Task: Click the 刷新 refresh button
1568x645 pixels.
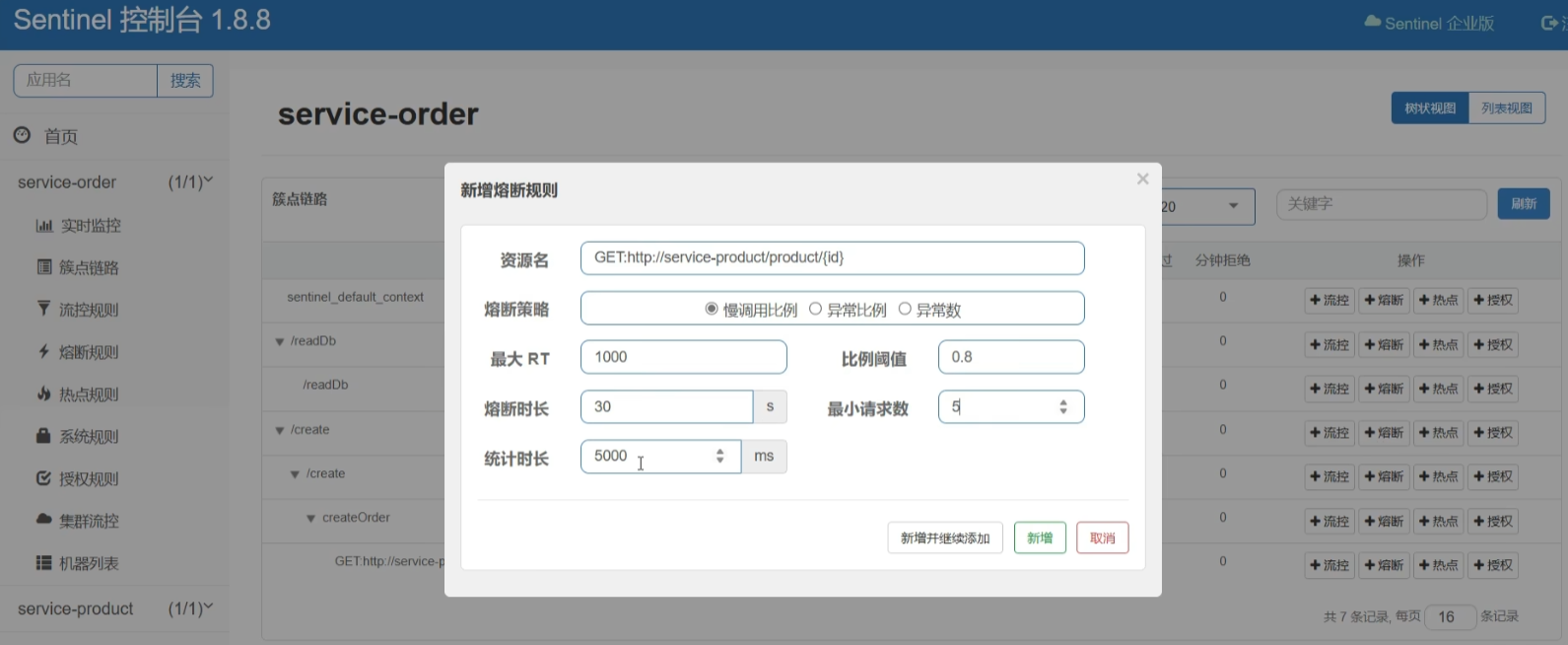Action: [x=1524, y=204]
